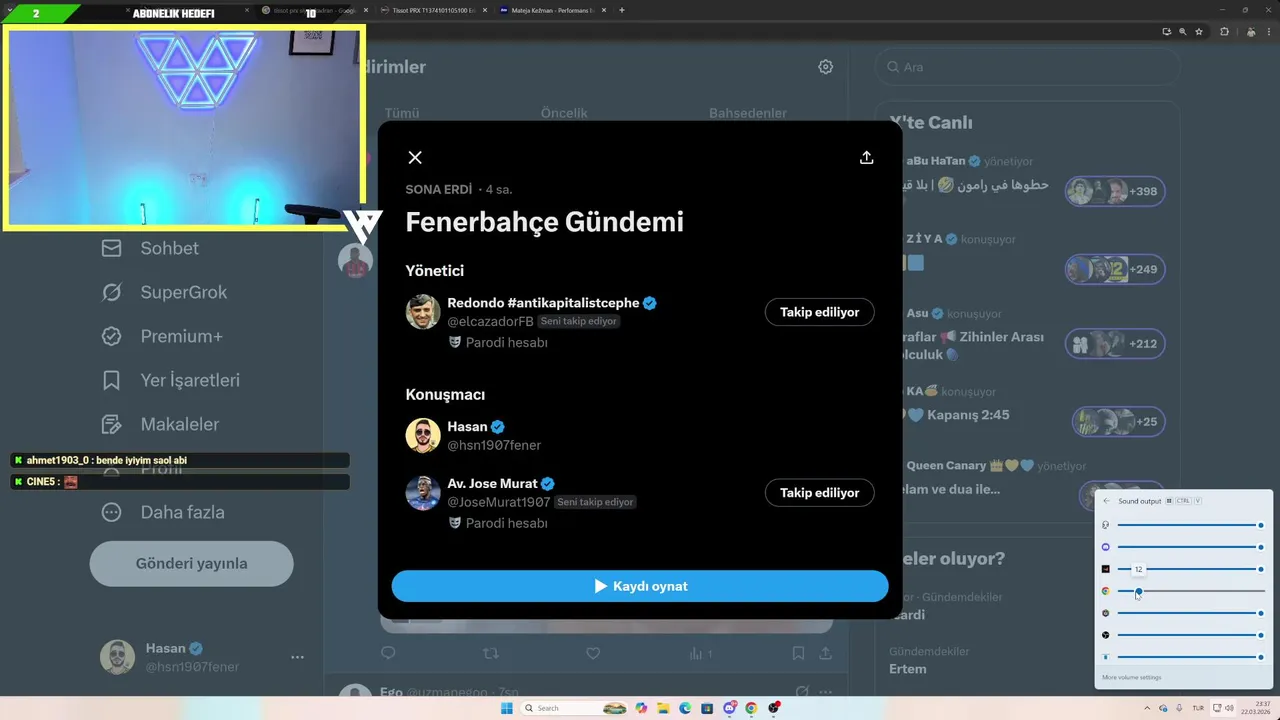
Task: Open account menu dots next to Hasan
Action: 297,657
